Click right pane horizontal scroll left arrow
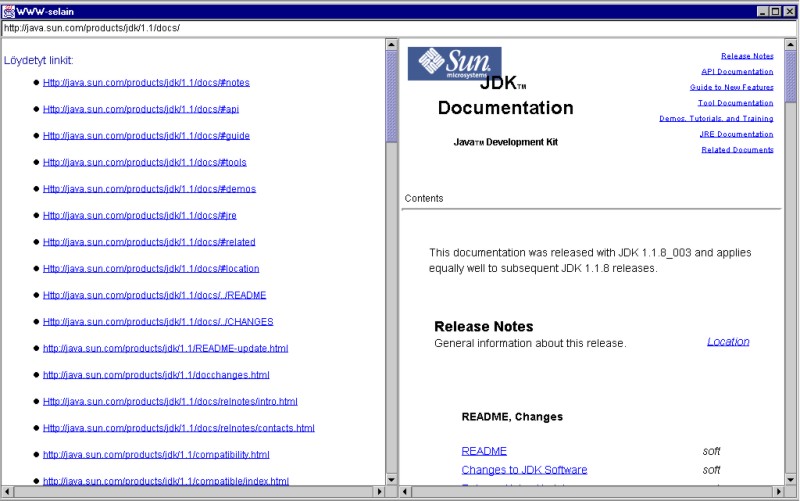The width and height of the screenshot is (800, 501). pyautogui.click(x=406, y=492)
